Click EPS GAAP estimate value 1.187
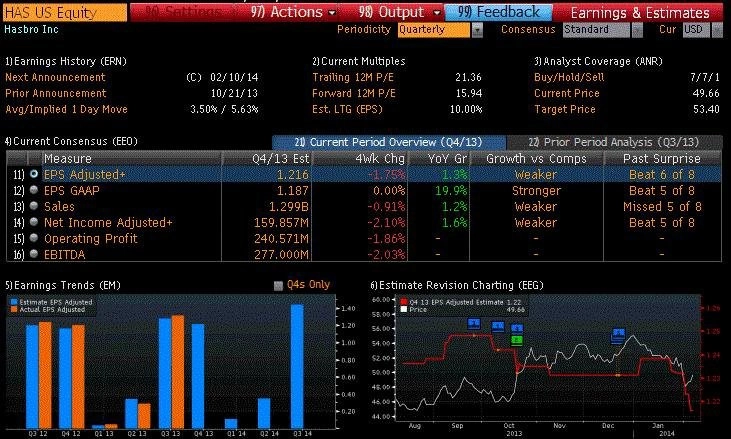The width and height of the screenshot is (731, 439). point(293,191)
